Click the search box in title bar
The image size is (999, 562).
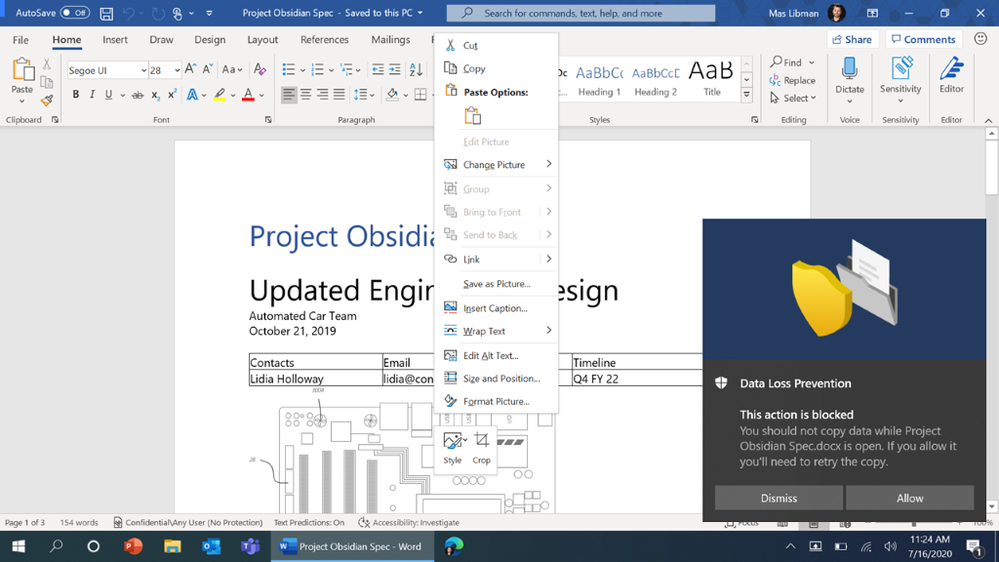pyautogui.click(x=580, y=13)
